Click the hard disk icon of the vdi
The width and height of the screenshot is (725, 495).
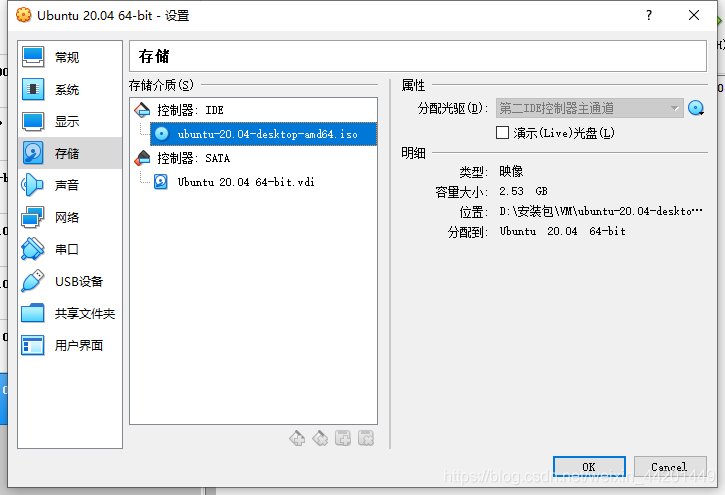[x=161, y=182]
